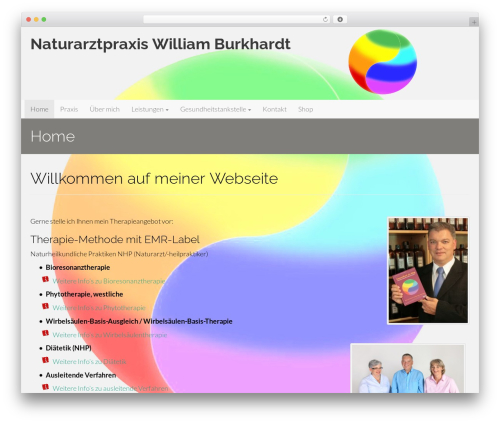Click the Naturheilkundliche Praktiken NHP text

tap(119, 254)
